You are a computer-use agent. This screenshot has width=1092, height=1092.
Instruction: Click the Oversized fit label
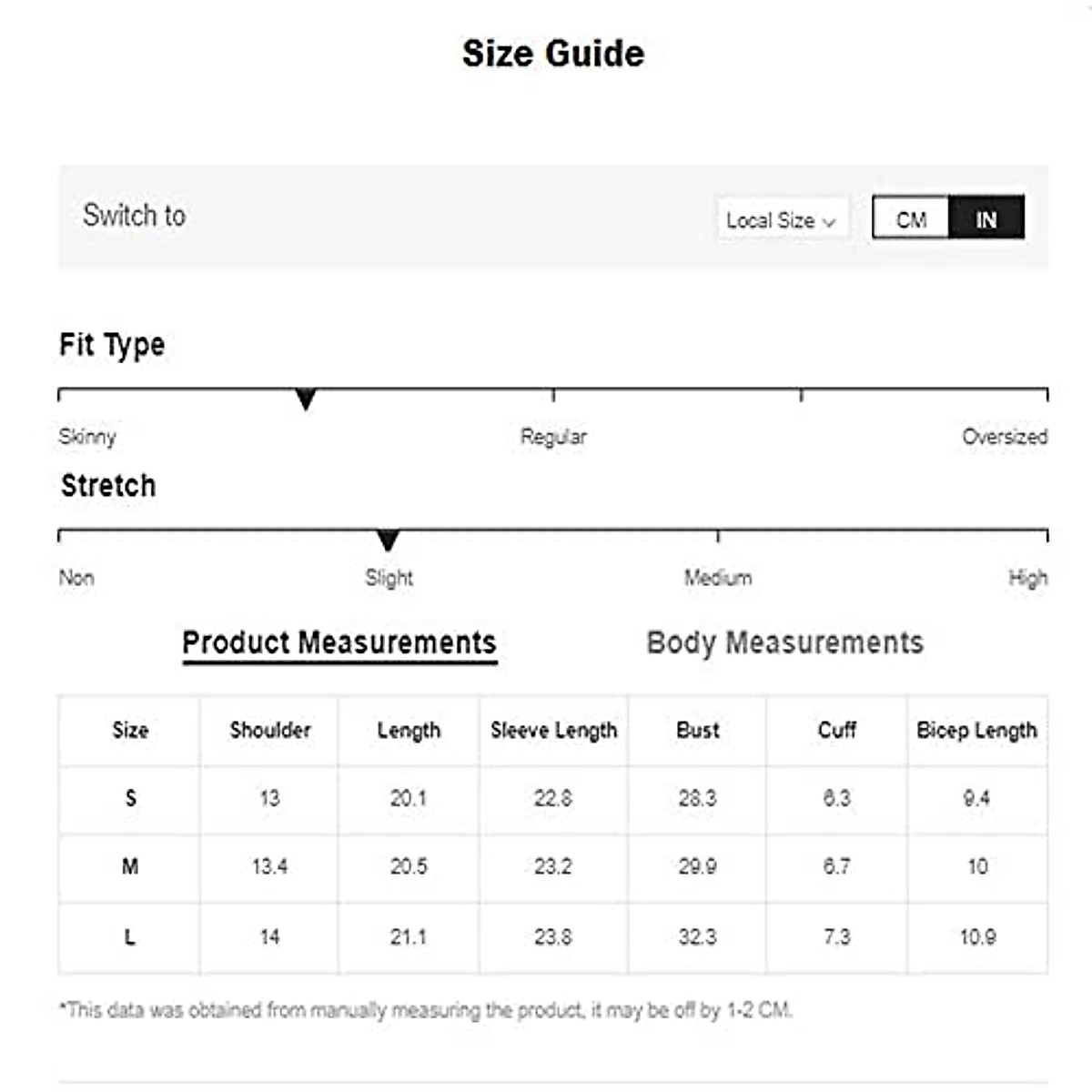[x=1005, y=437]
